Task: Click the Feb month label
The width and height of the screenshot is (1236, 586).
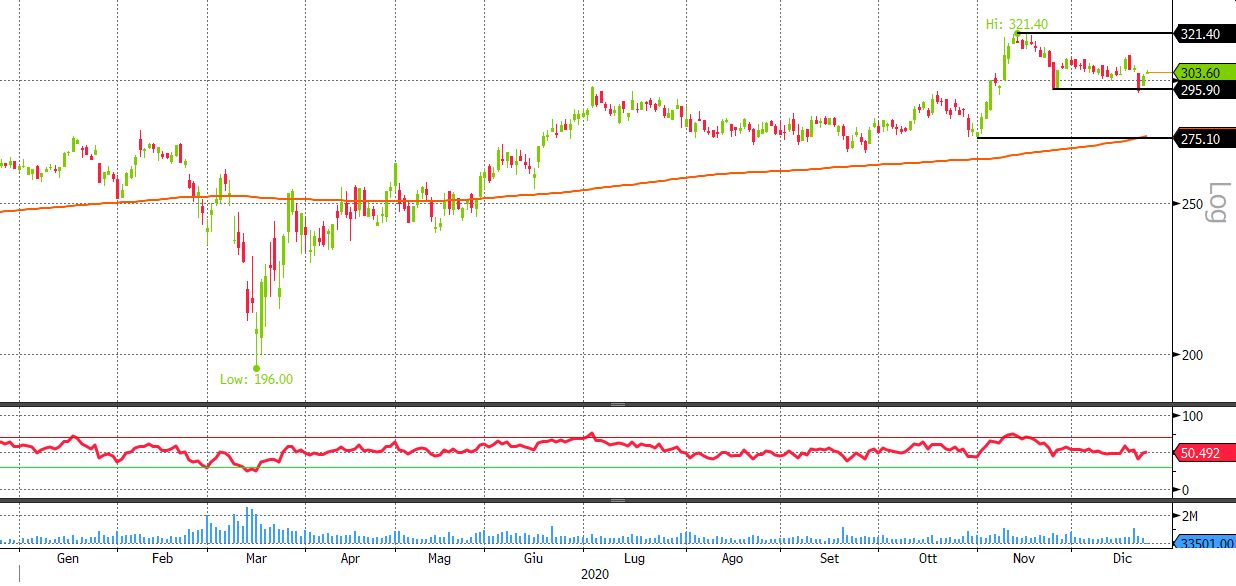Action: 162,559
